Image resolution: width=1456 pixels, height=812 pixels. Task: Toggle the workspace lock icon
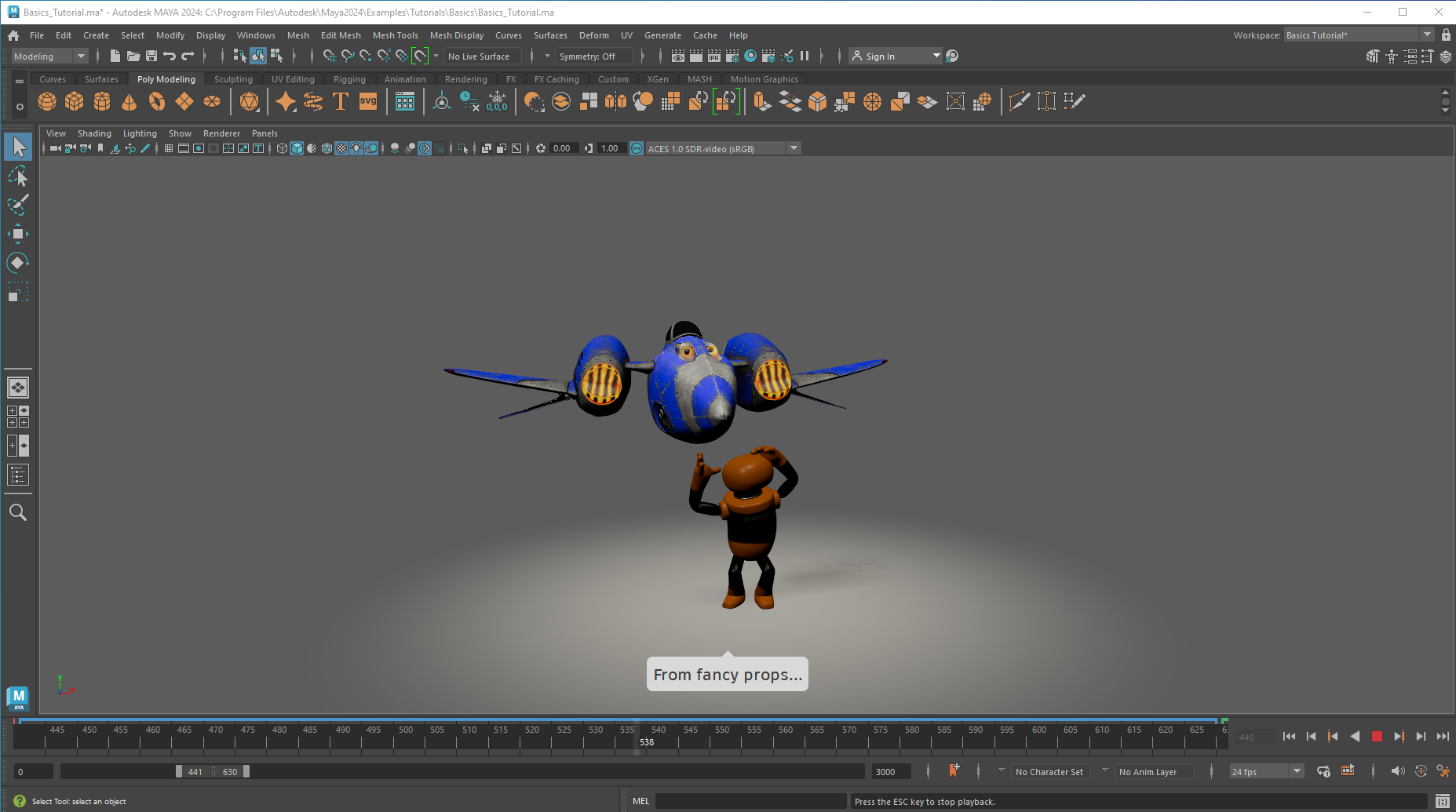(1446, 35)
